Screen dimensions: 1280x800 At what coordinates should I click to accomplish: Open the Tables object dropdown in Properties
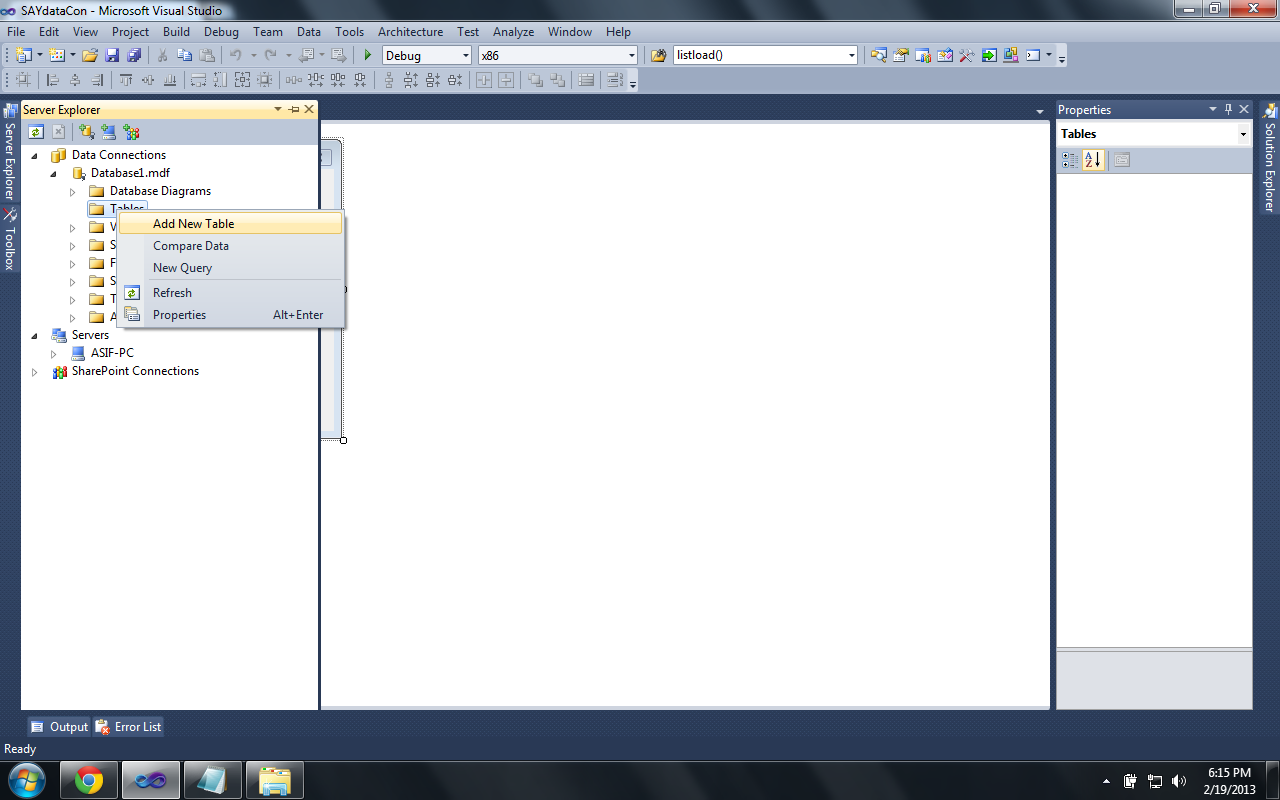(x=1244, y=134)
